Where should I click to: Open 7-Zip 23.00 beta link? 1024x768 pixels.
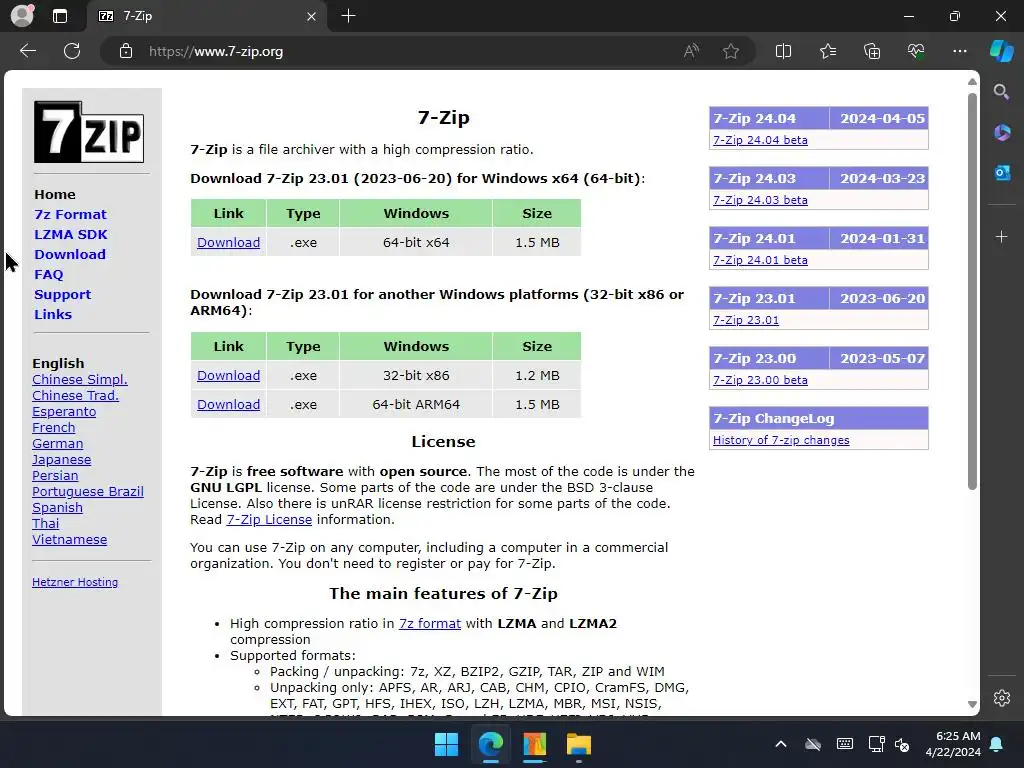760,380
